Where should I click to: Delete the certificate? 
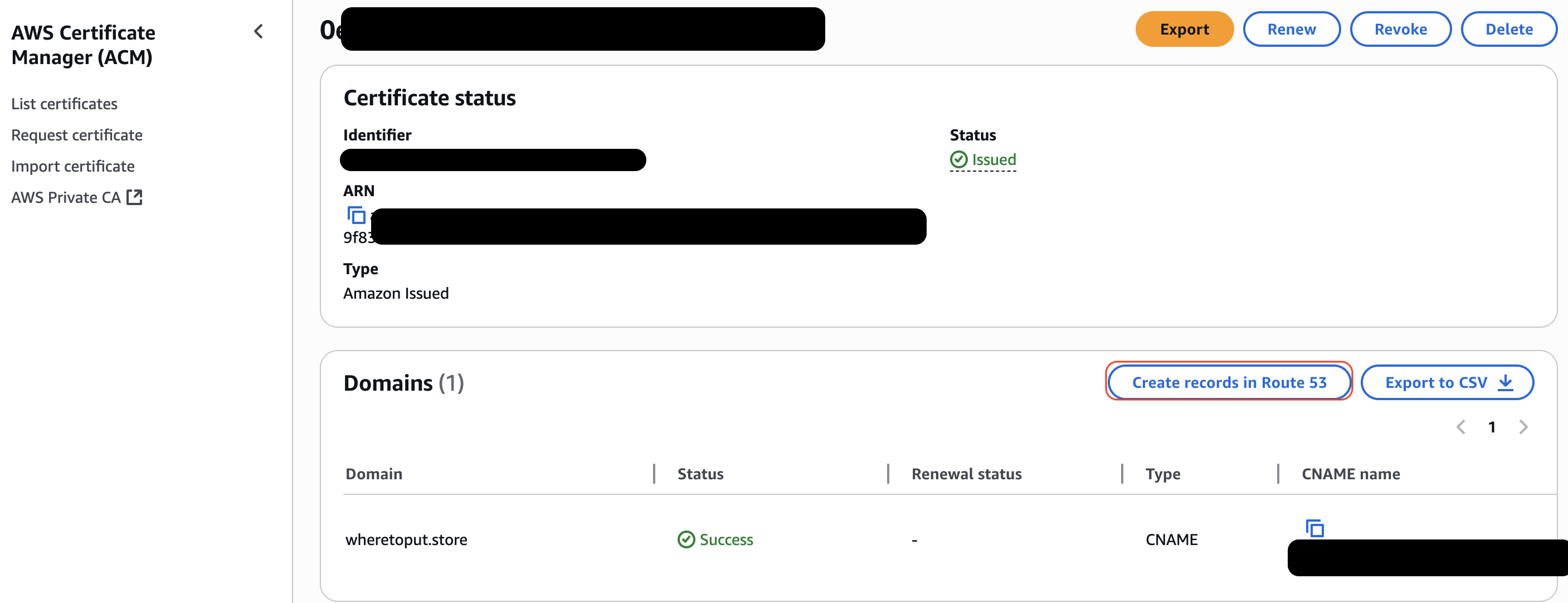[x=1508, y=29]
